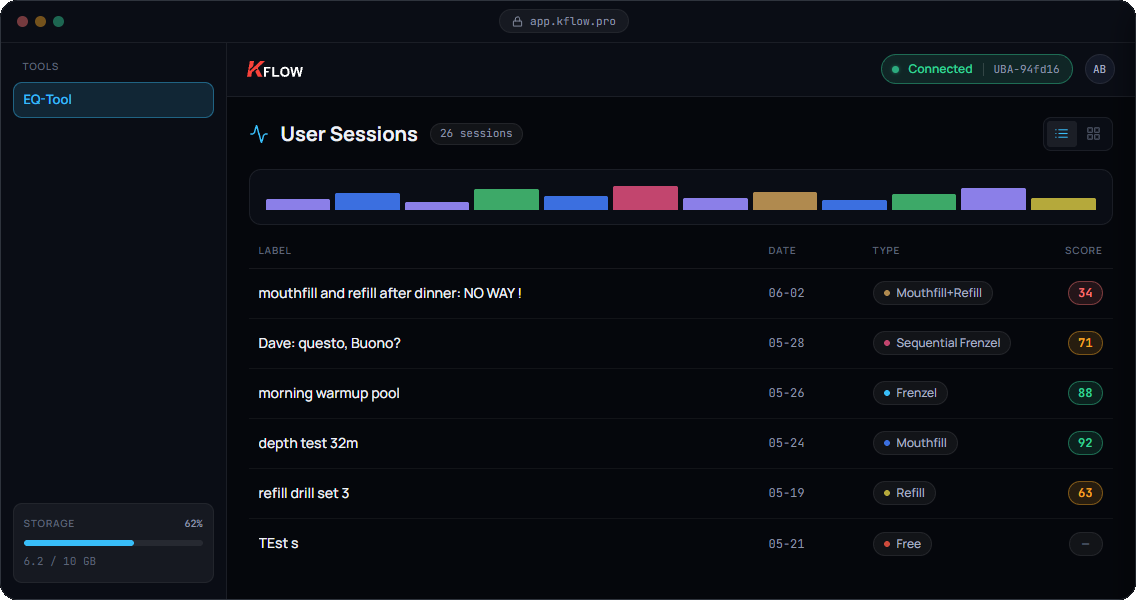Click the Free type tag
Screen dimensions: 1136x600
[902, 543]
